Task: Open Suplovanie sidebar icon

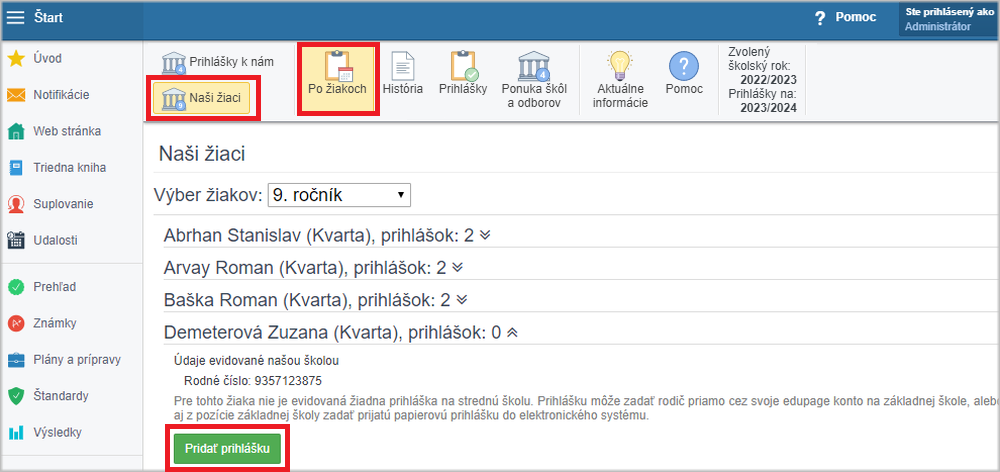Action: (x=15, y=205)
